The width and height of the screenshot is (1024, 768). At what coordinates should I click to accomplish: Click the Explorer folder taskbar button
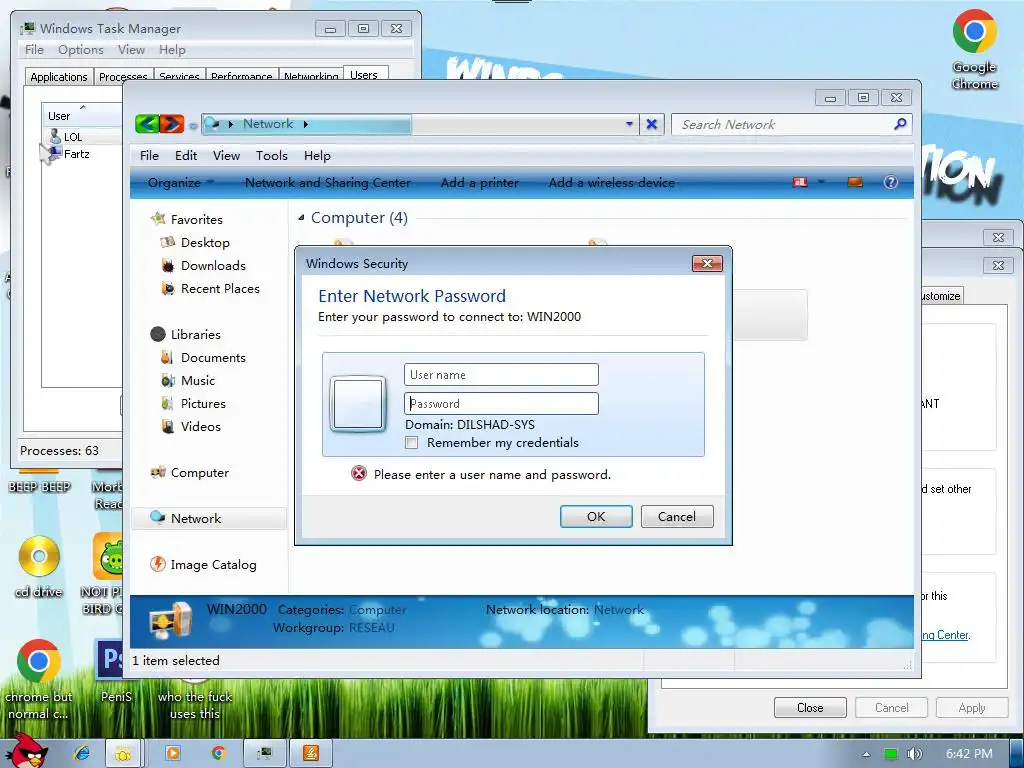point(123,753)
